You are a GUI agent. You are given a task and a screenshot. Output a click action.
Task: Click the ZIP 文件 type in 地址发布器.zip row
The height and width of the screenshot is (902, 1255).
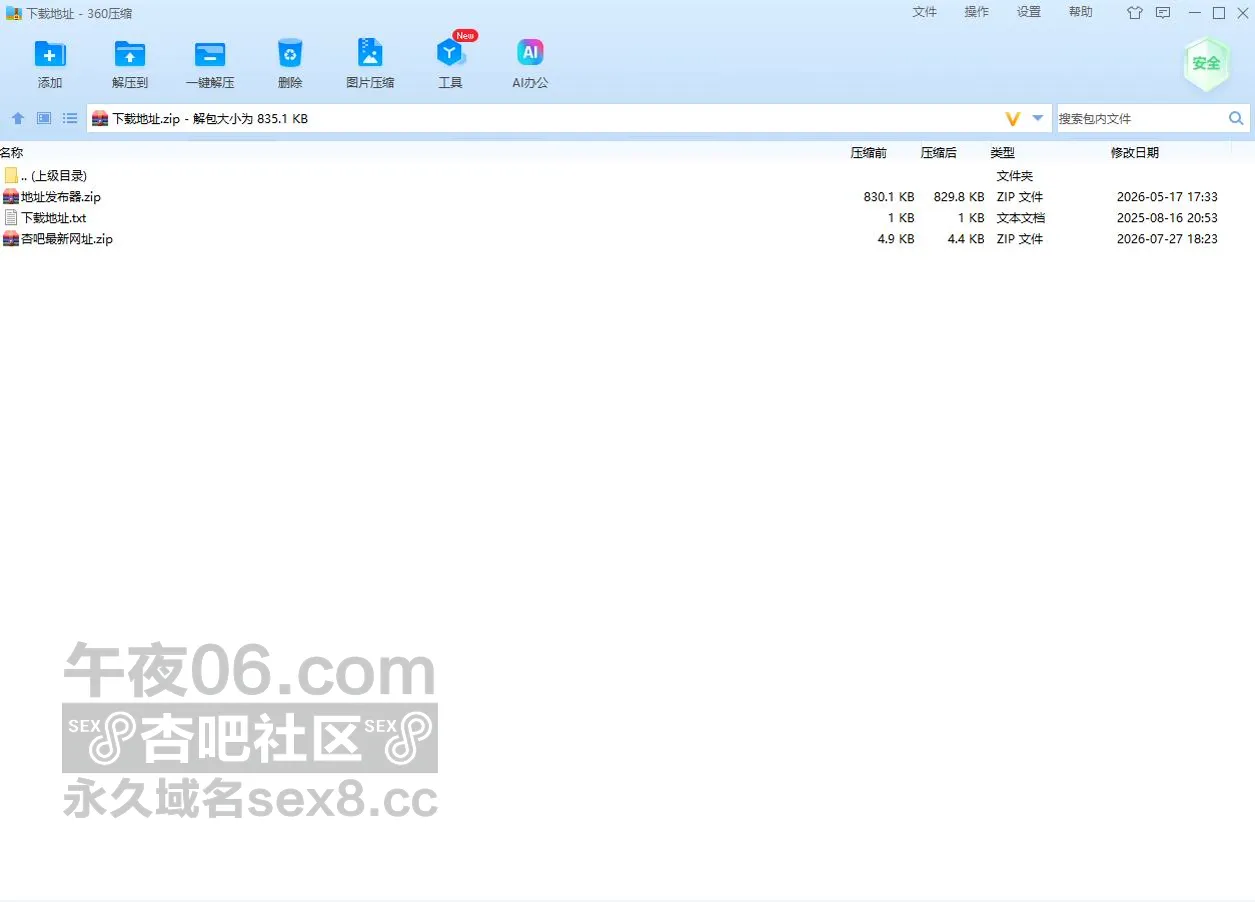point(1019,197)
